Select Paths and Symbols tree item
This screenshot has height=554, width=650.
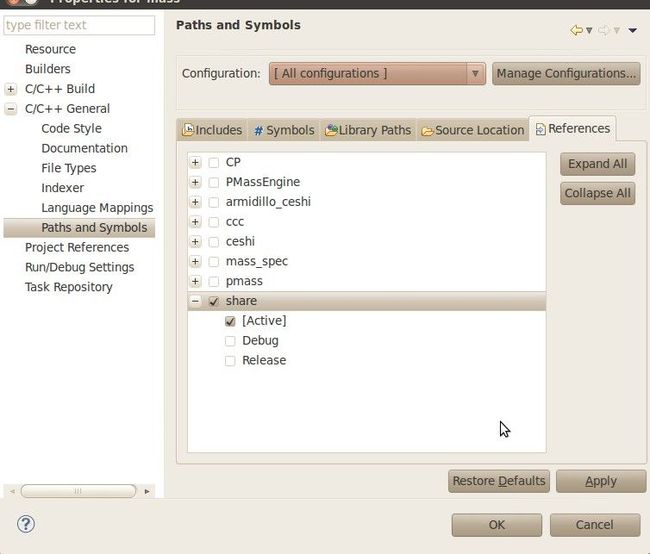(79, 228)
